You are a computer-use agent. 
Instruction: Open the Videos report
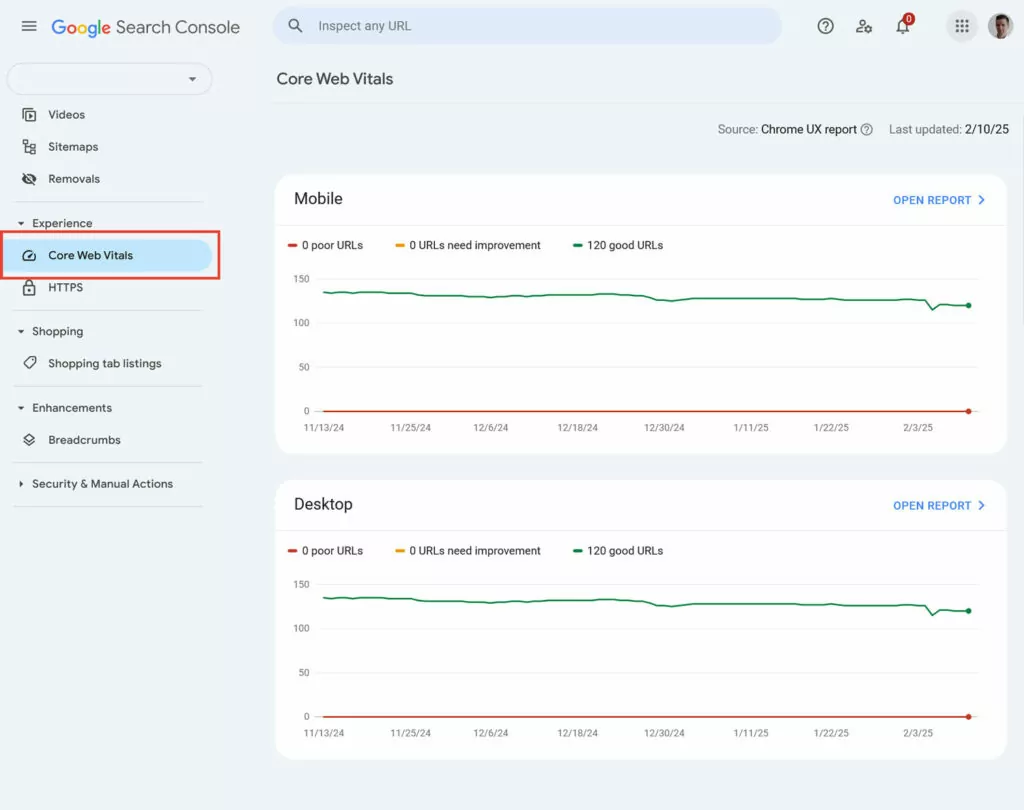coord(67,115)
